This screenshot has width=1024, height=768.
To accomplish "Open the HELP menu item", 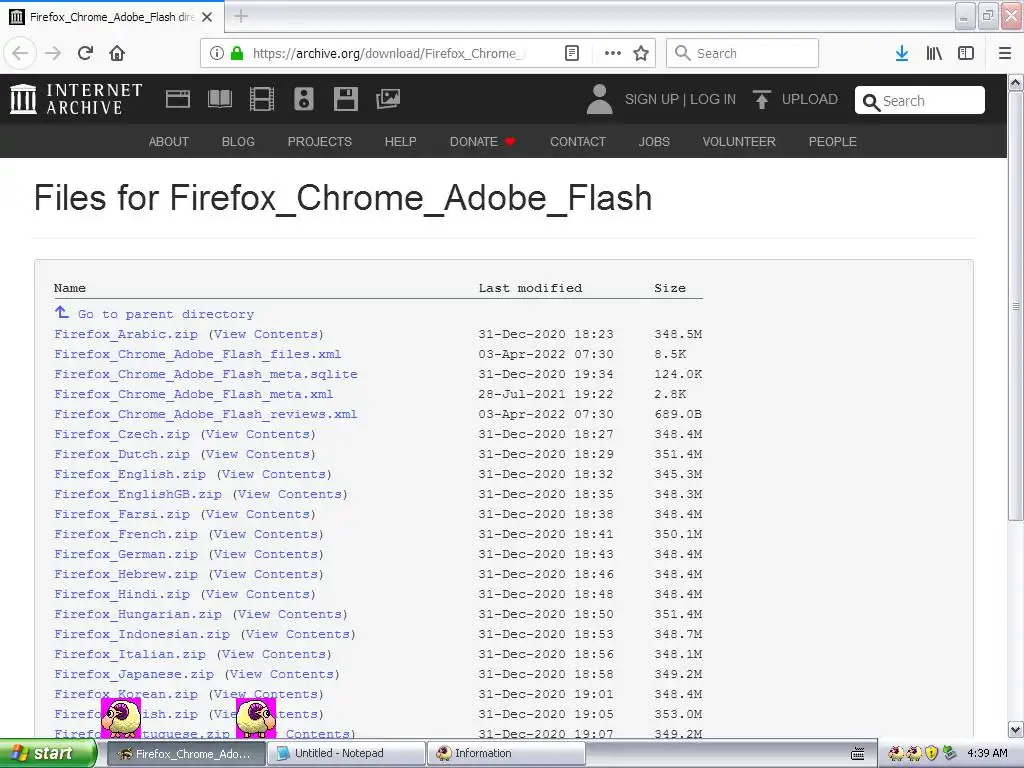I will tap(400, 142).
